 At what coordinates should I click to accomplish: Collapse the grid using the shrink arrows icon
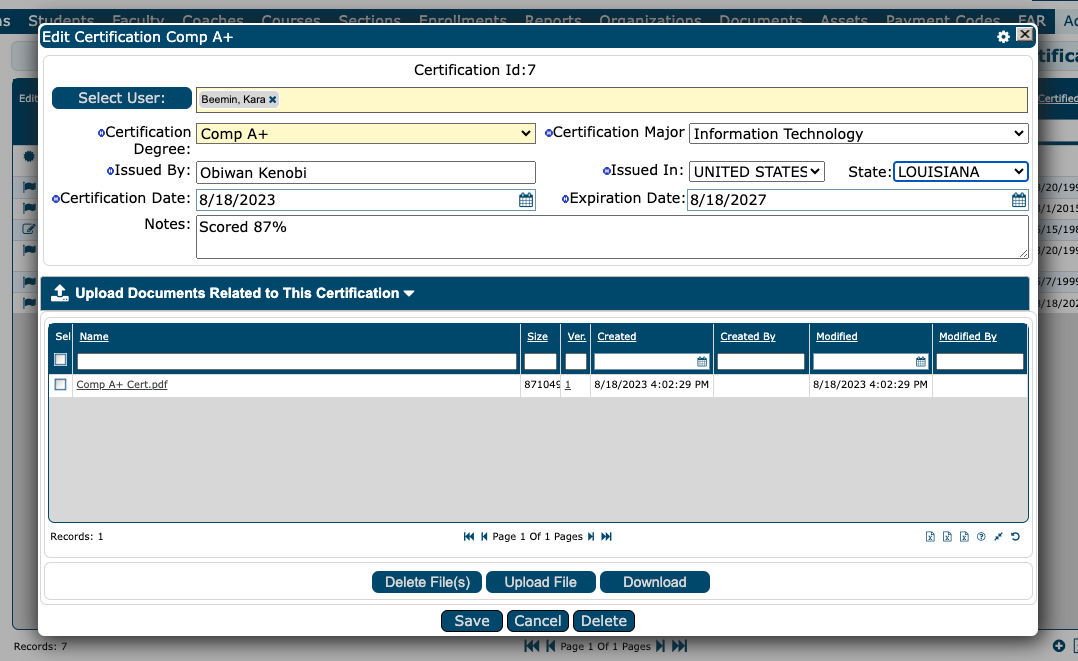[x=998, y=536]
